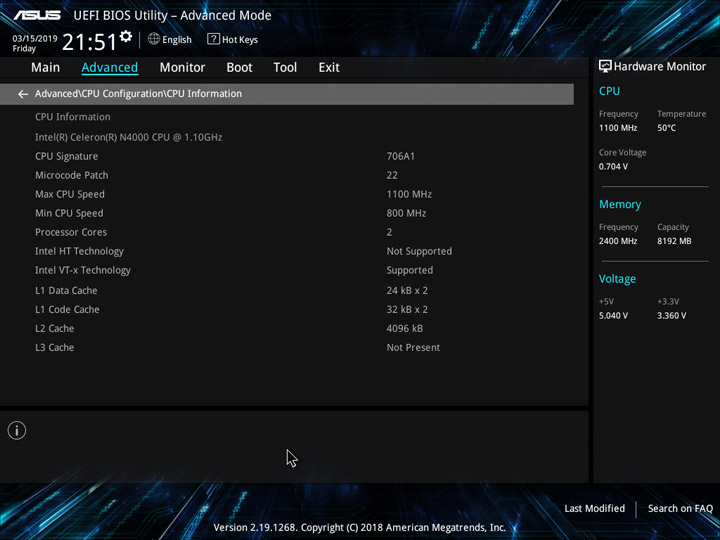Click the Not Supported value

(x=419, y=251)
